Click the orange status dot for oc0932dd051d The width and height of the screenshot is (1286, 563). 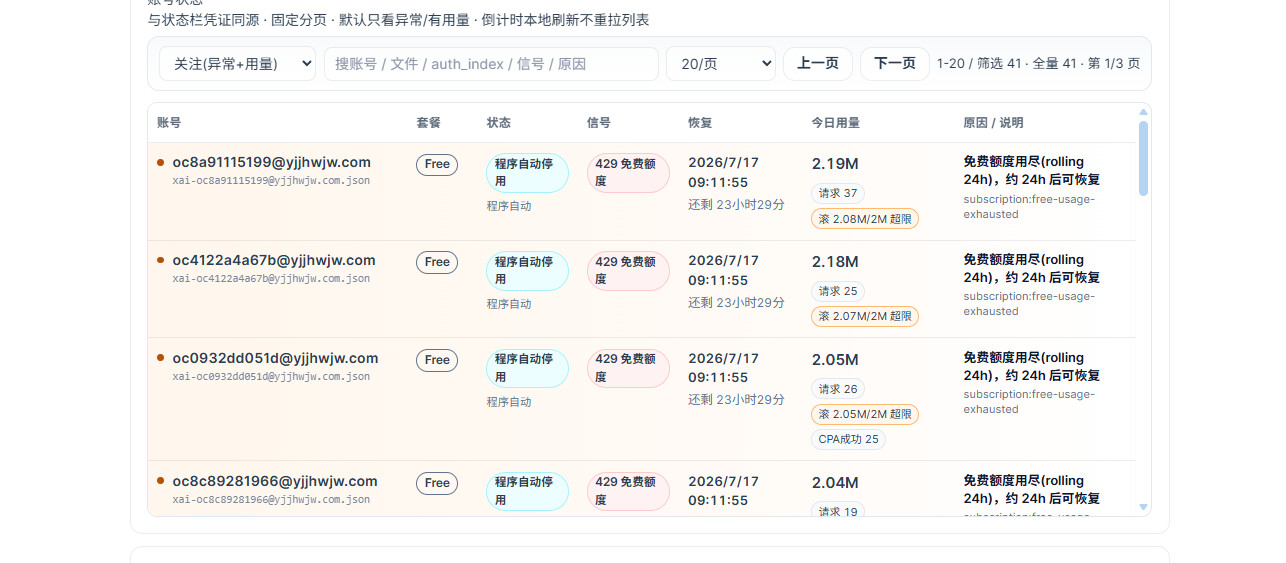tap(160, 358)
